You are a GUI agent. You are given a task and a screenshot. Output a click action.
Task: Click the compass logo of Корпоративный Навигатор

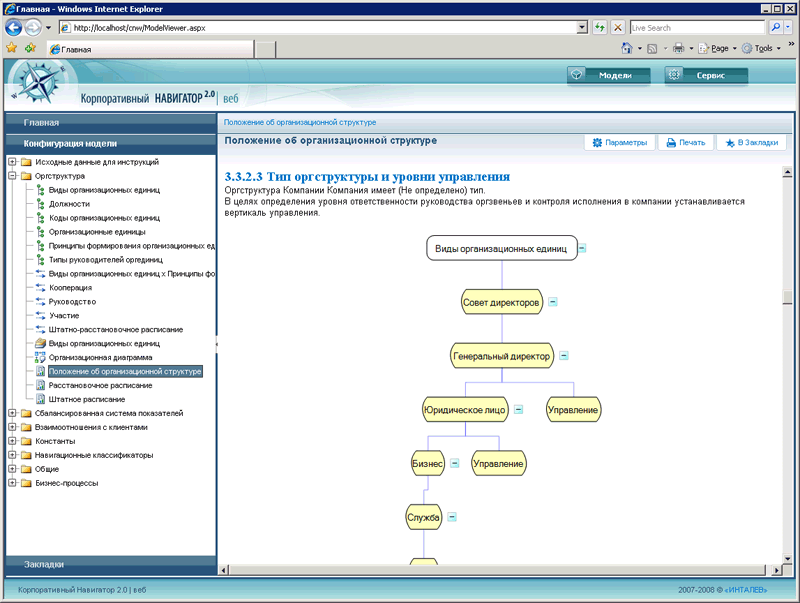tap(37, 82)
